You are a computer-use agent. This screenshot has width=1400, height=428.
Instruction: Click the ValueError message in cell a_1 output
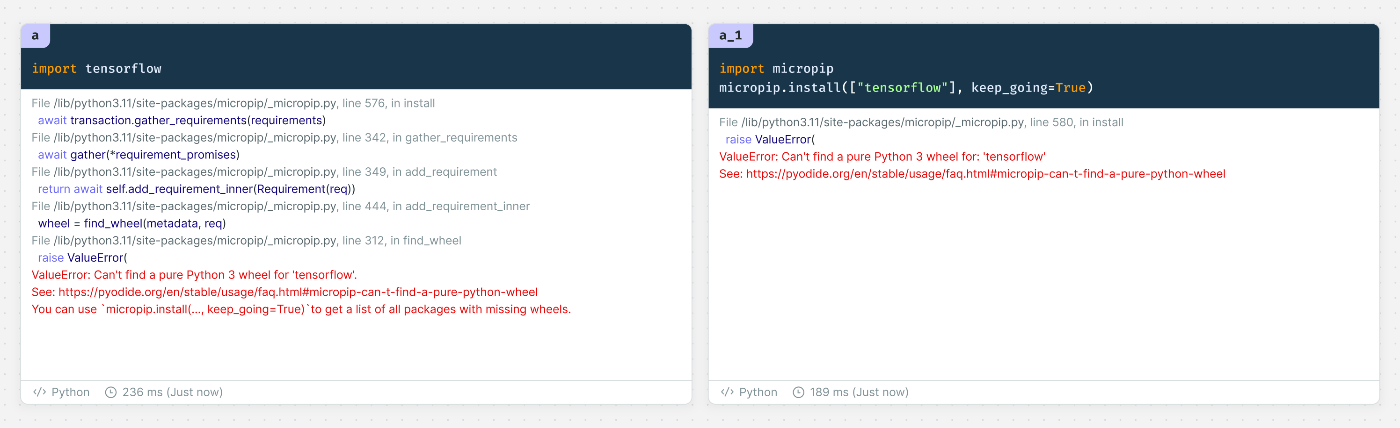pyautogui.click(x=883, y=157)
